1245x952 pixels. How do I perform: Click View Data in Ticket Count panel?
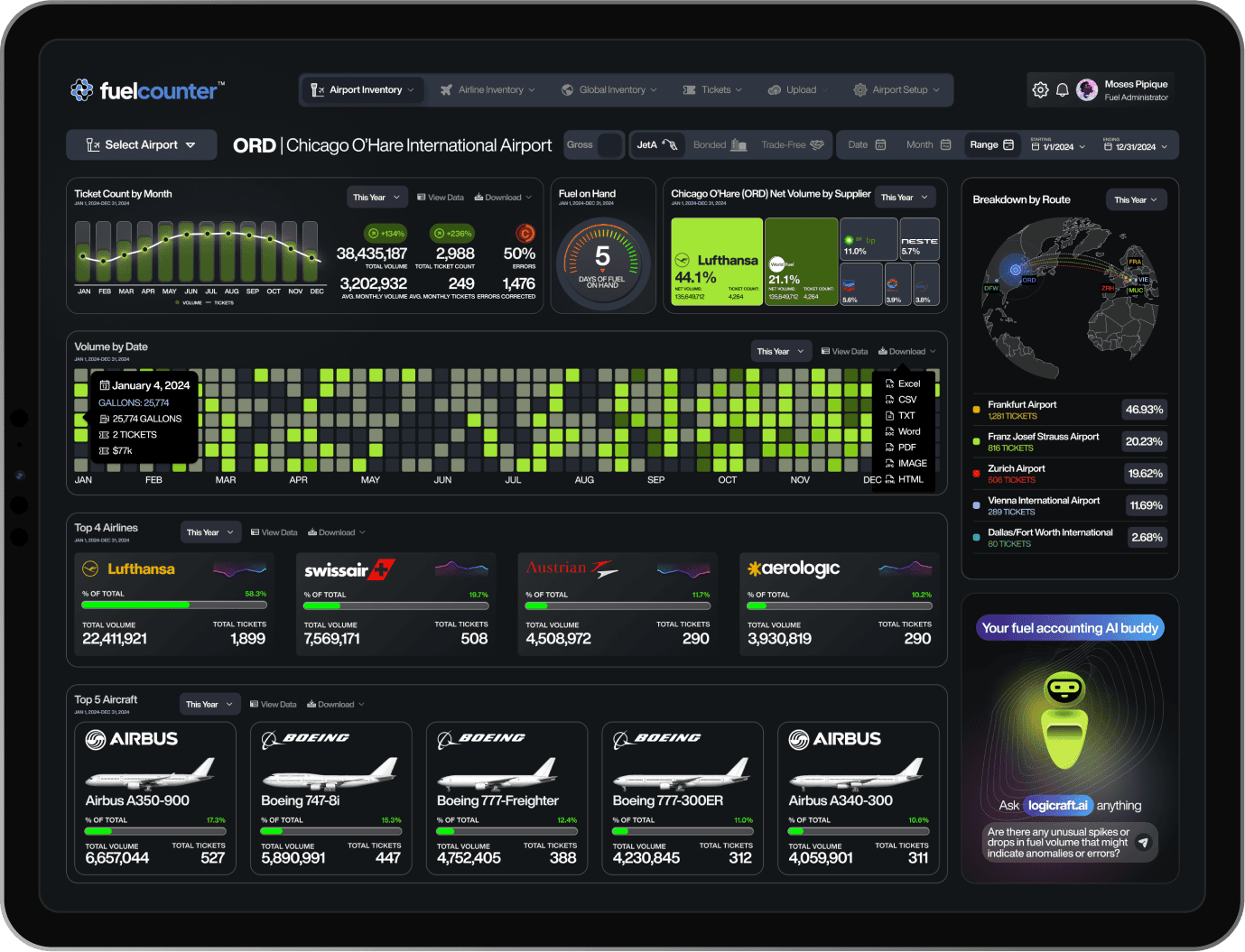pyautogui.click(x=441, y=198)
